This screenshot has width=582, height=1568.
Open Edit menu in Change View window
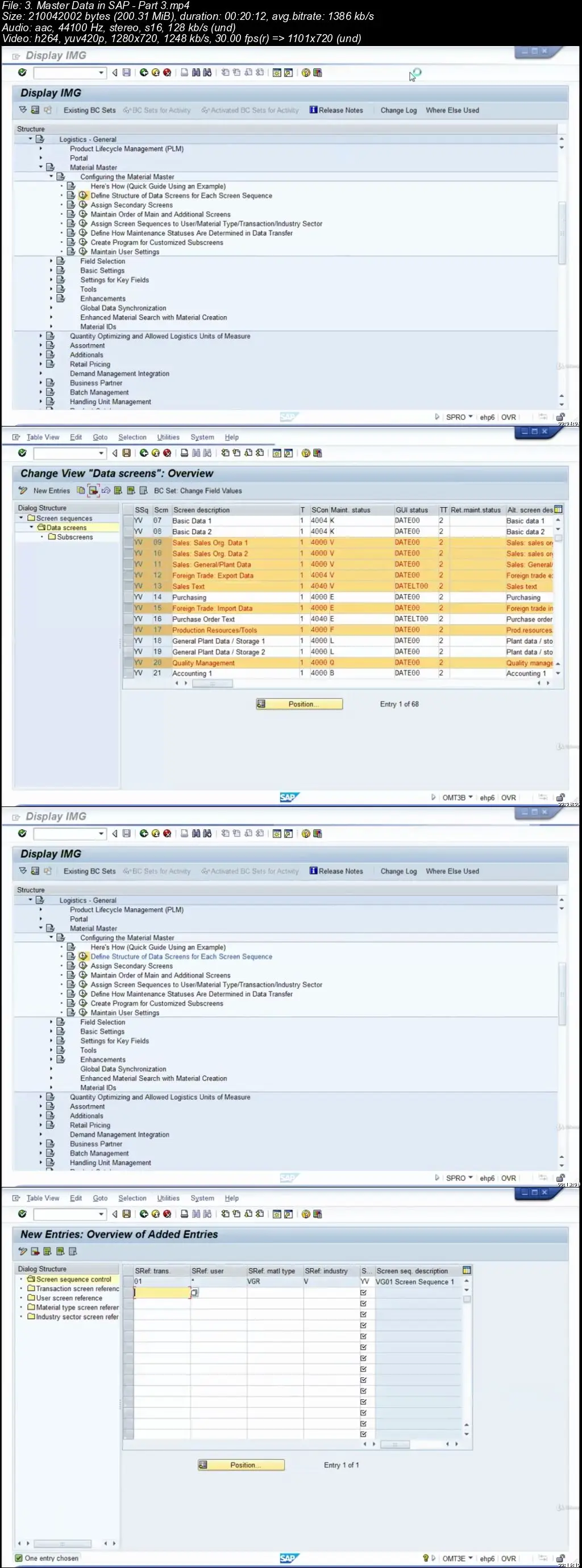[76, 437]
